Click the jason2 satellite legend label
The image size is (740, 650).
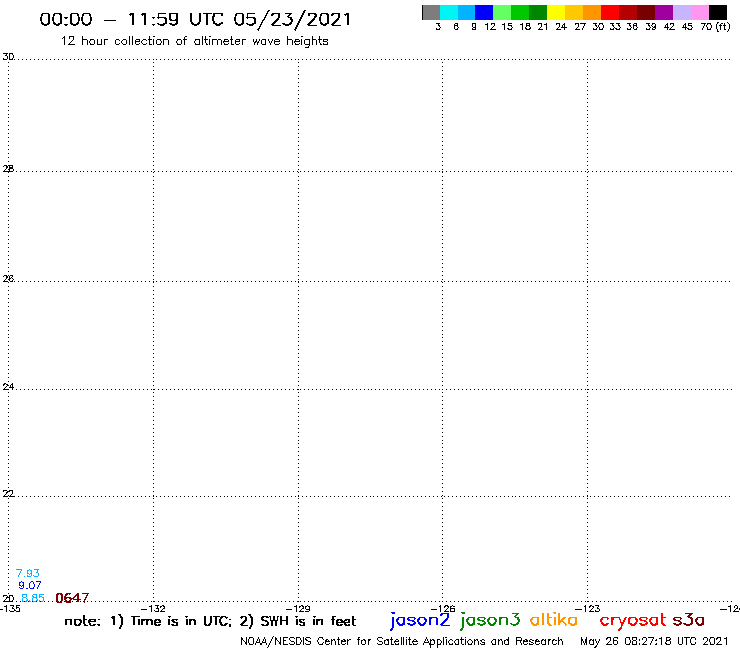[x=420, y=620]
